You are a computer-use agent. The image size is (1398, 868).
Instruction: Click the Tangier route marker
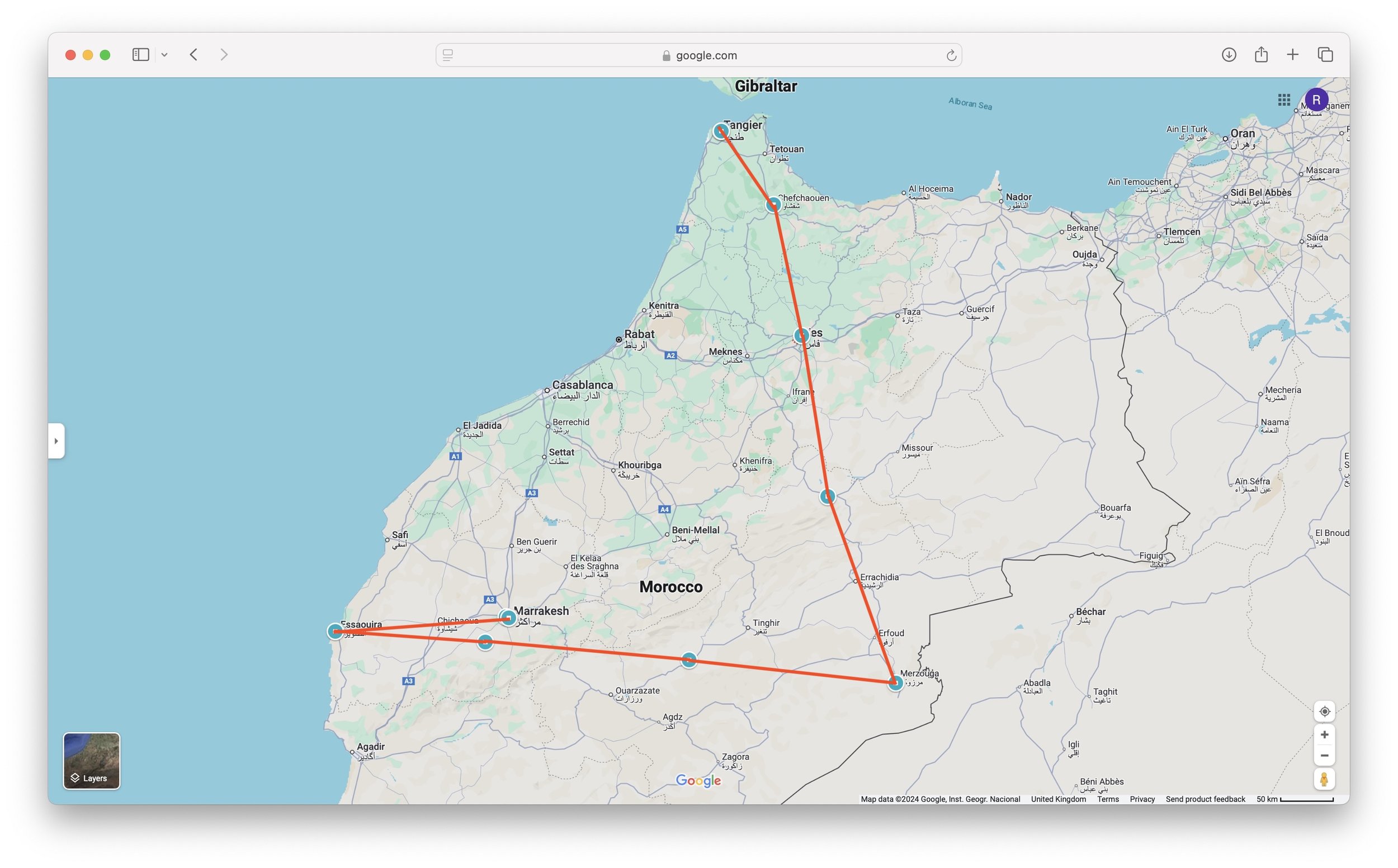(x=721, y=131)
